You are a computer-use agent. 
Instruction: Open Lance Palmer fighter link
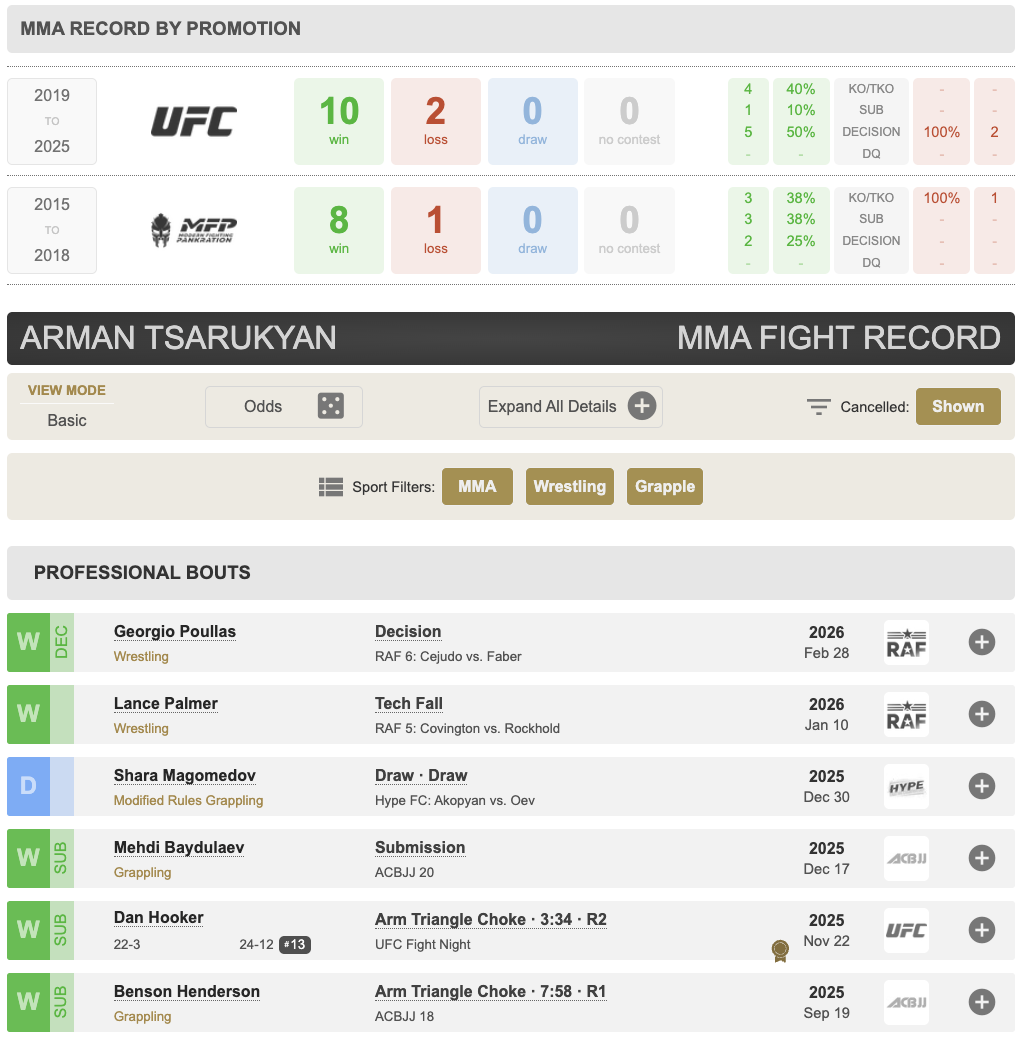pyautogui.click(x=166, y=704)
